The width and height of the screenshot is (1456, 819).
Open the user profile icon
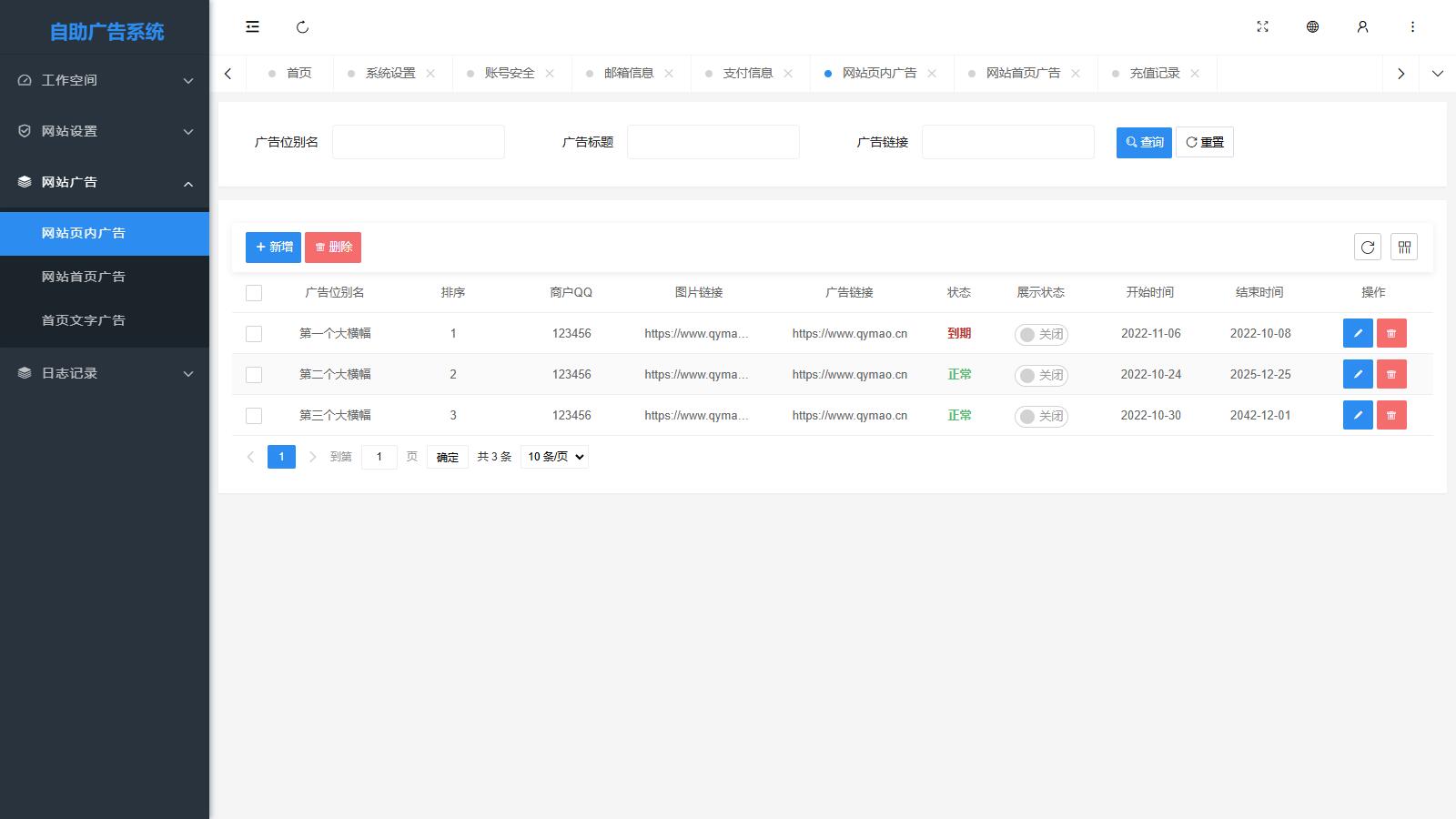(x=1362, y=27)
